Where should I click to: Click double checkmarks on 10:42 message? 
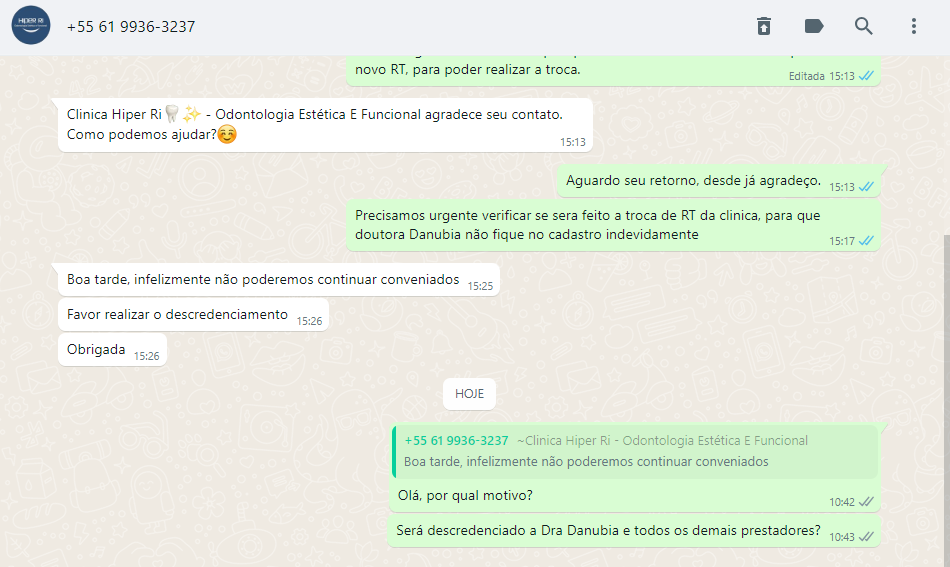pyautogui.click(x=866, y=502)
